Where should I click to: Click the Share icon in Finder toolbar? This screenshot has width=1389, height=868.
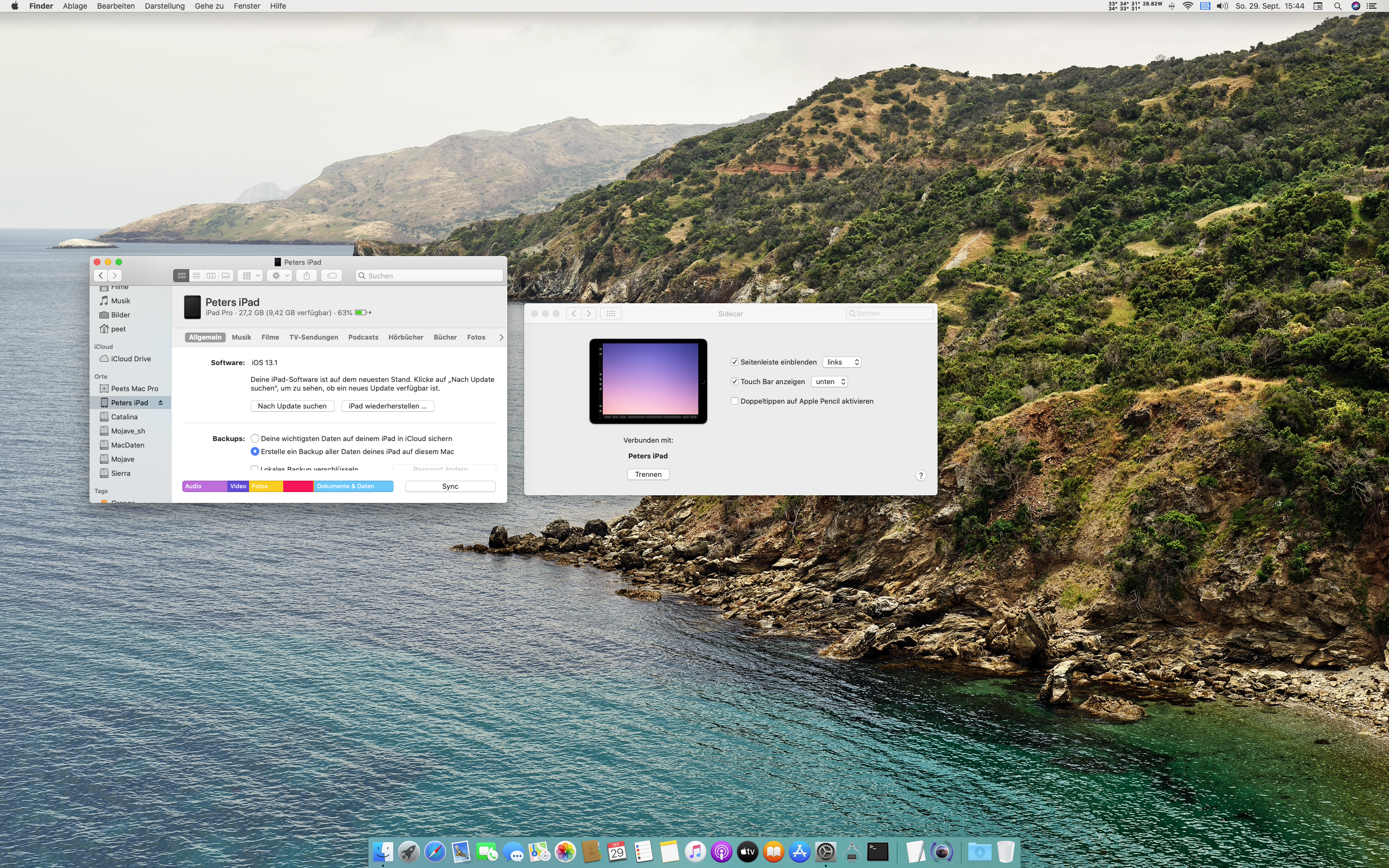click(307, 276)
